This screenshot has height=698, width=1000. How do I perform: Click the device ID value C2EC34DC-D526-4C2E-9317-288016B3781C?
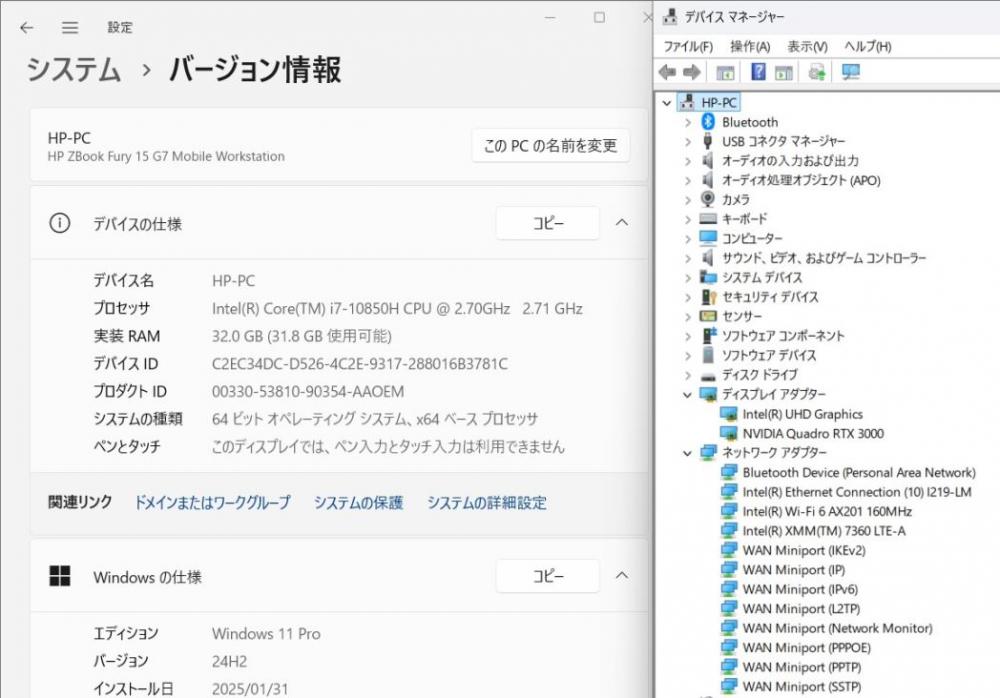click(x=360, y=364)
